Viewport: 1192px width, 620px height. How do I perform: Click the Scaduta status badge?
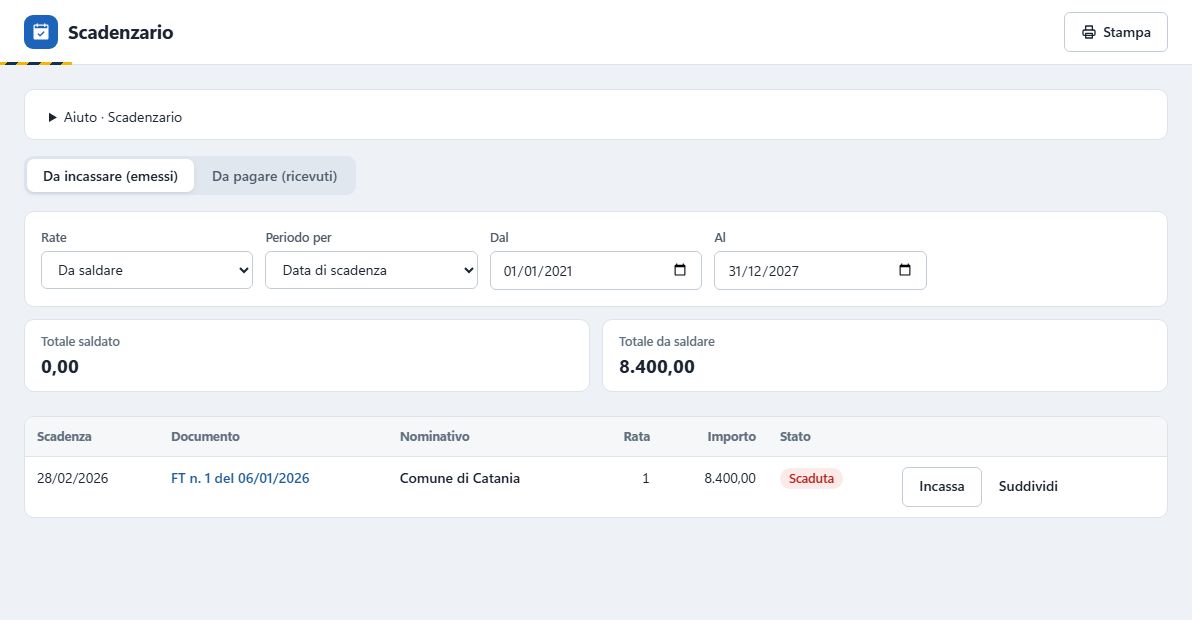(x=811, y=478)
